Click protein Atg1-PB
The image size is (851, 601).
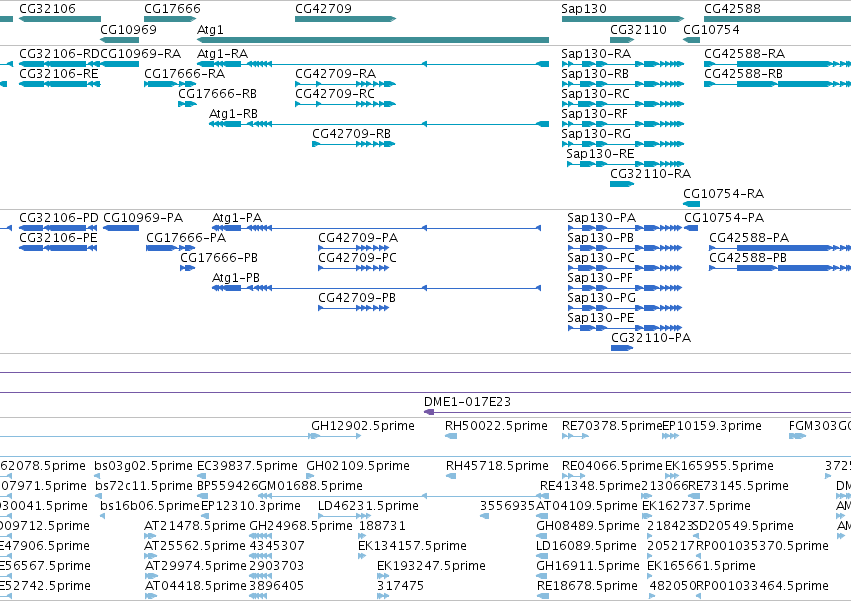click(376, 288)
